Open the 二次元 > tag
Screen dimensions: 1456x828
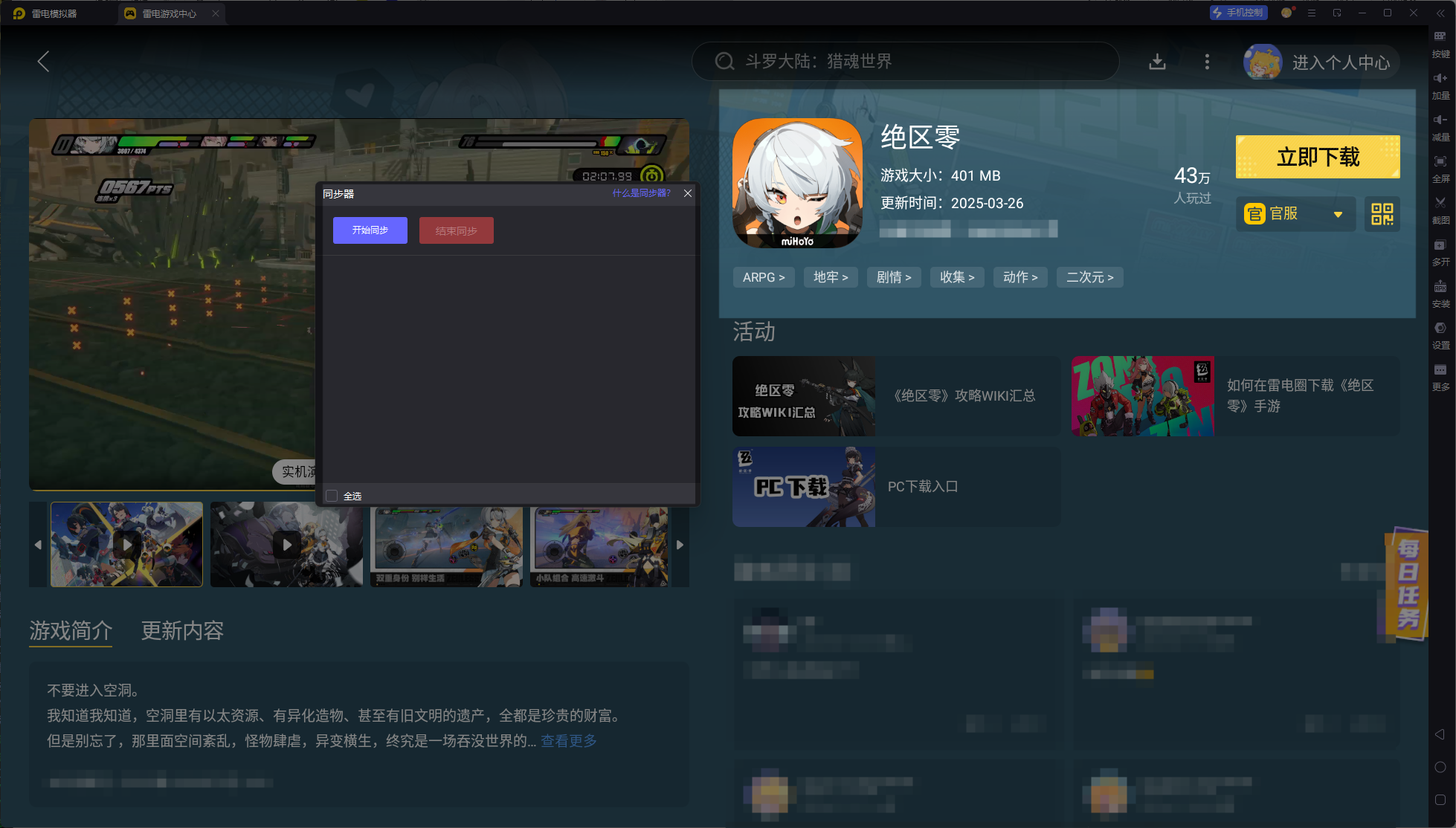click(1090, 277)
